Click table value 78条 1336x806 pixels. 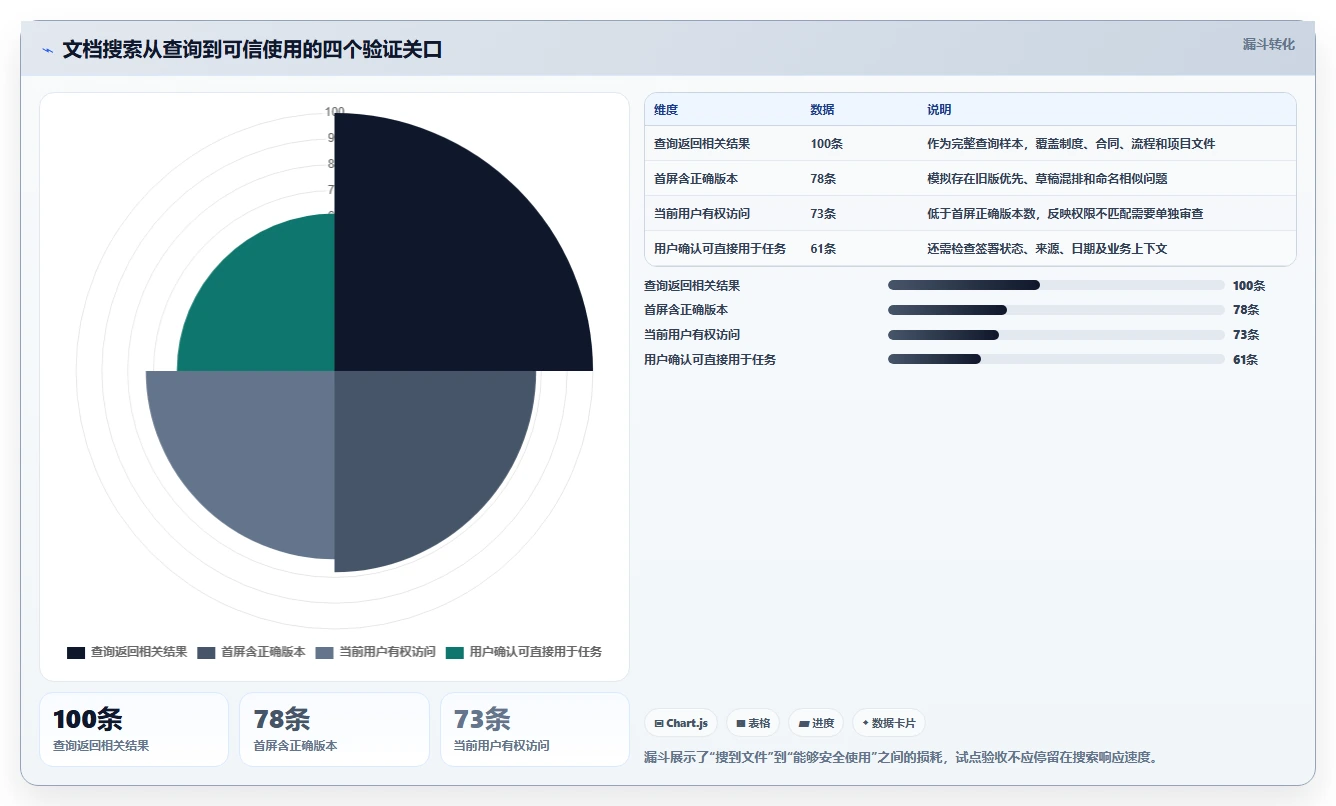coord(823,179)
